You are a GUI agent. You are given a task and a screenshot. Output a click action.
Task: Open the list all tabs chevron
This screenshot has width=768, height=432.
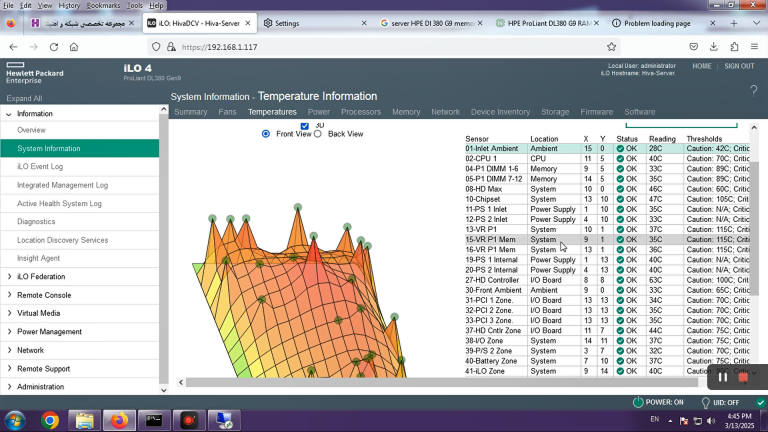[x=756, y=23]
